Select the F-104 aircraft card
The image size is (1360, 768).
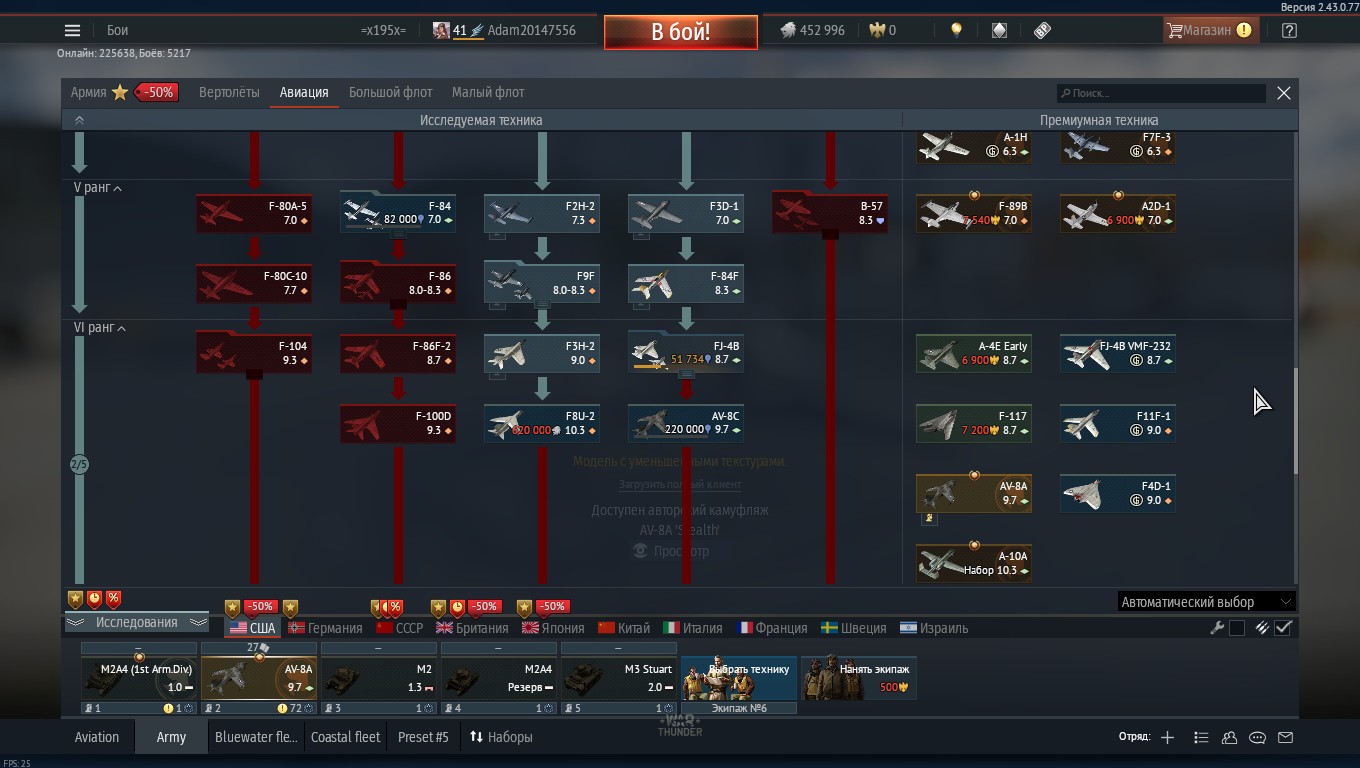(x=254, y=353)
